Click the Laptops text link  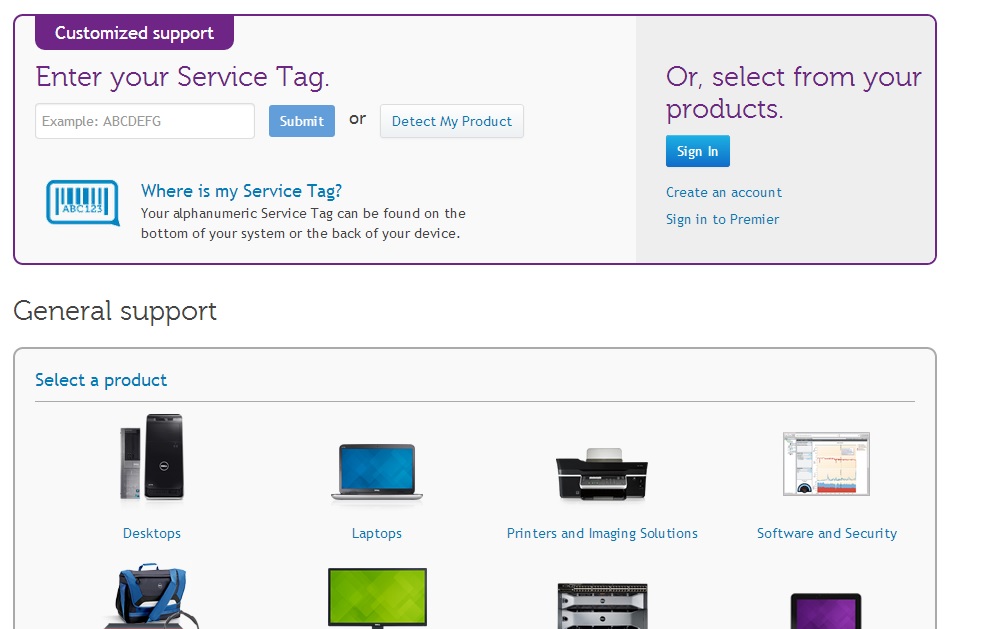point(377,533)
